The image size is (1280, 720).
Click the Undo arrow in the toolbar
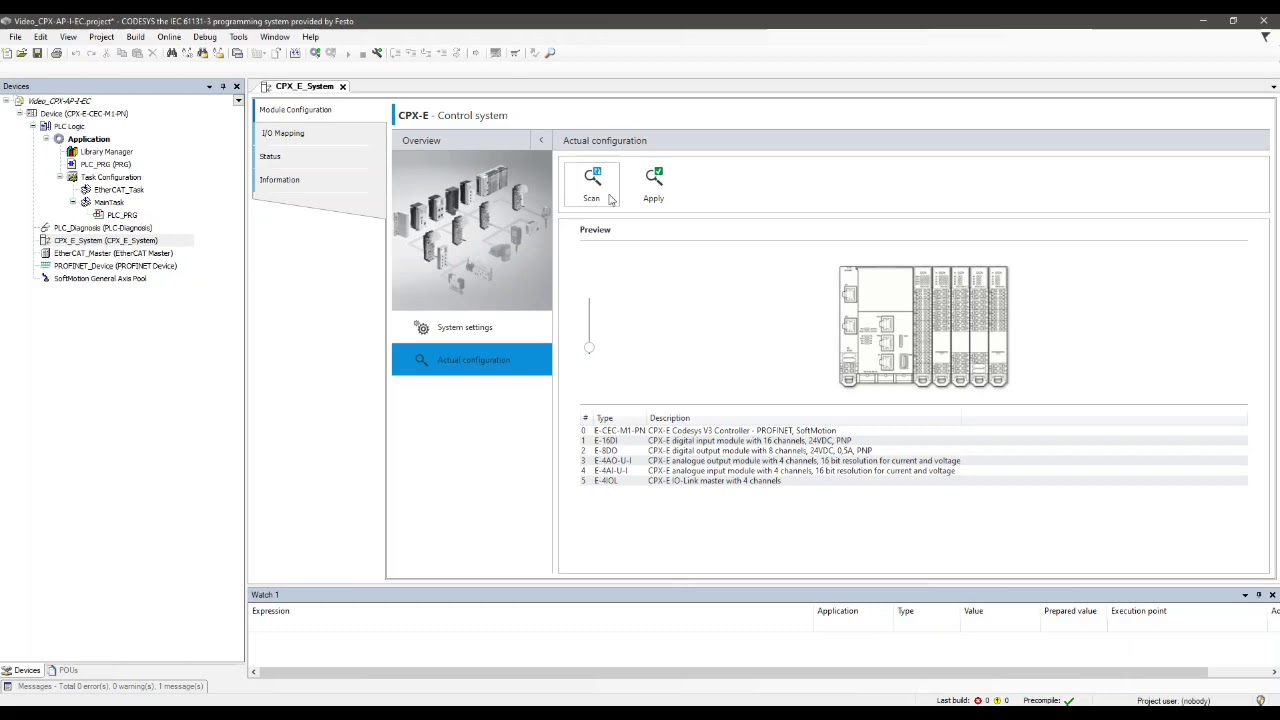pos(76,53)
